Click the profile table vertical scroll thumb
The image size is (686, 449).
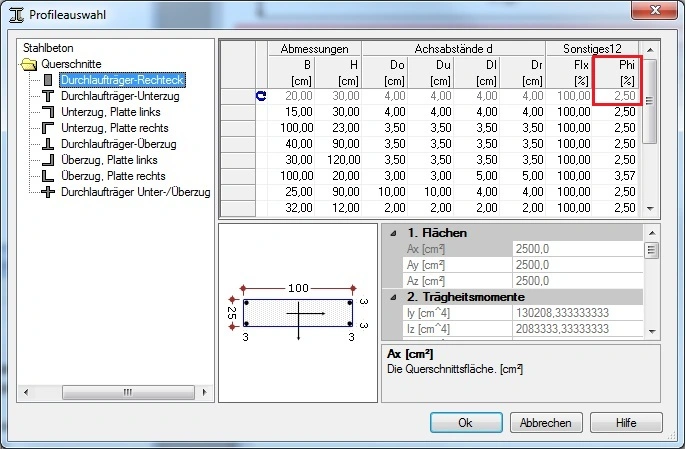coord(650,101)
